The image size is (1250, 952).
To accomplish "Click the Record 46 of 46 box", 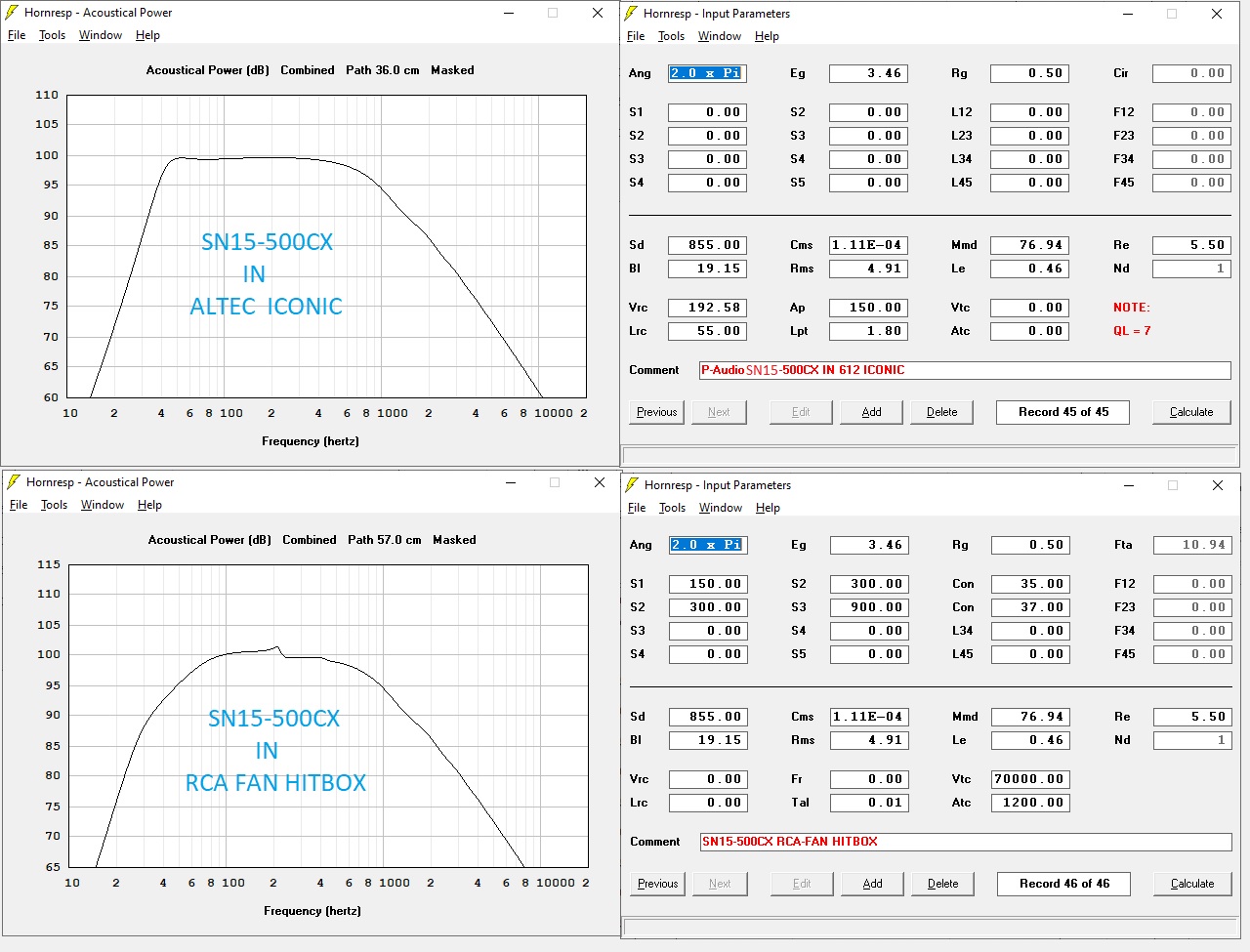I will pos(1064,884).
